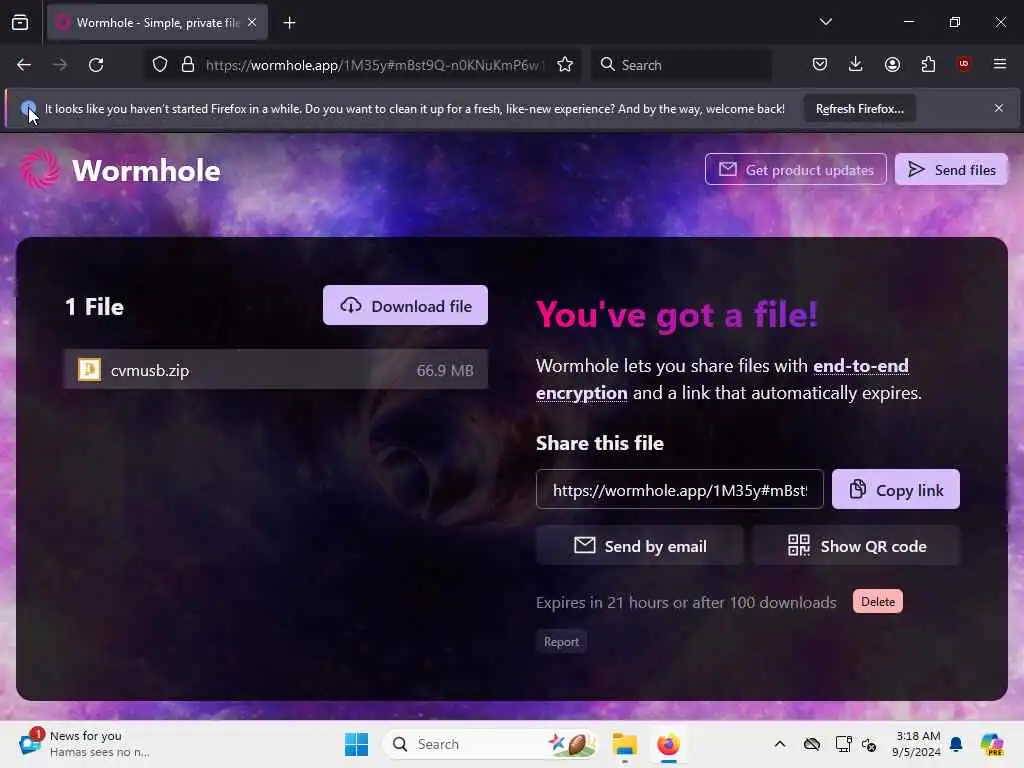Image resolution: width=1024 pixels, height=768 pixels.
Task: Report this file
Action: [x=561, y=642]
